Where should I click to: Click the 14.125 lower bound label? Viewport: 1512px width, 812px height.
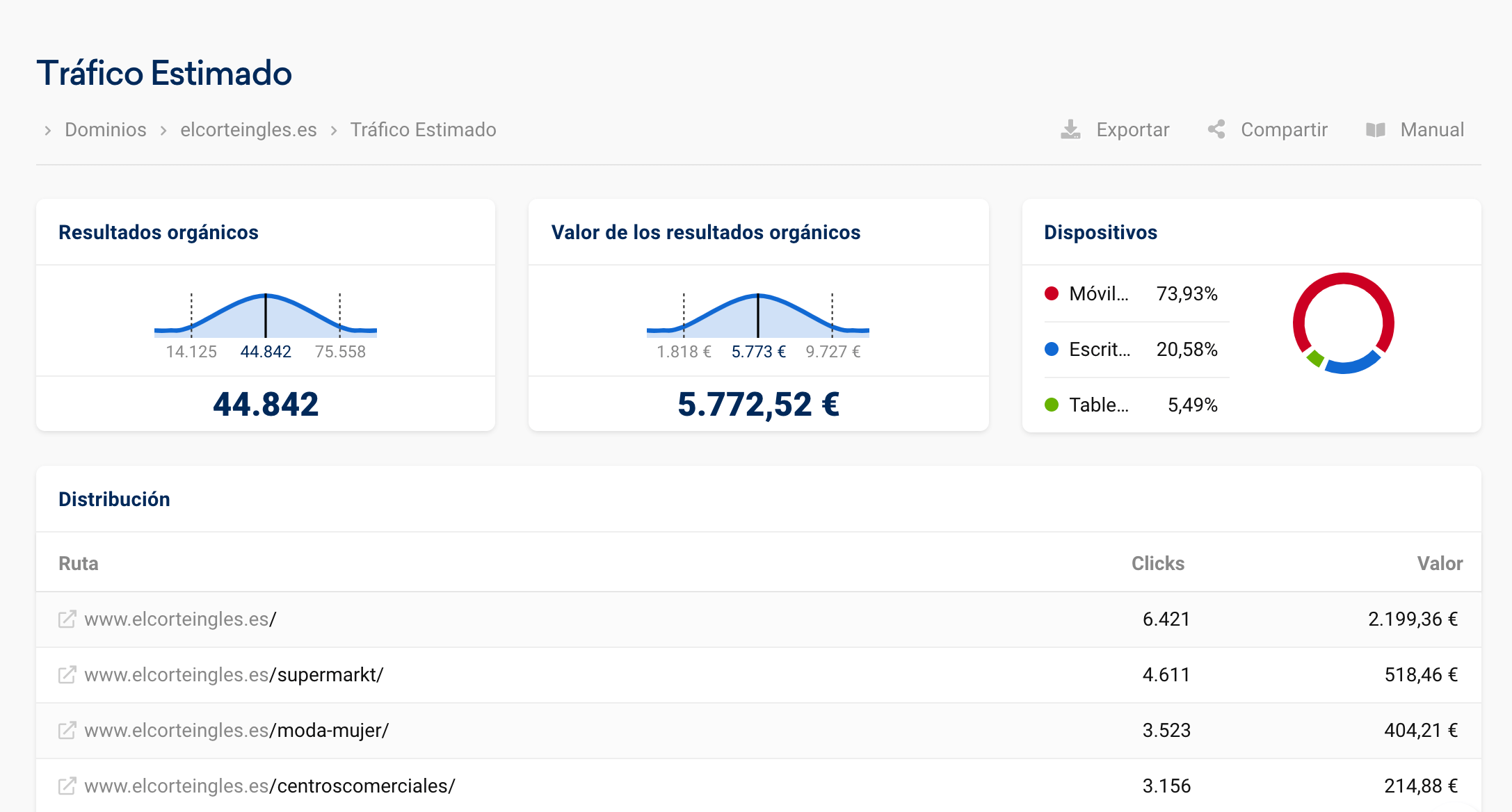191,352
